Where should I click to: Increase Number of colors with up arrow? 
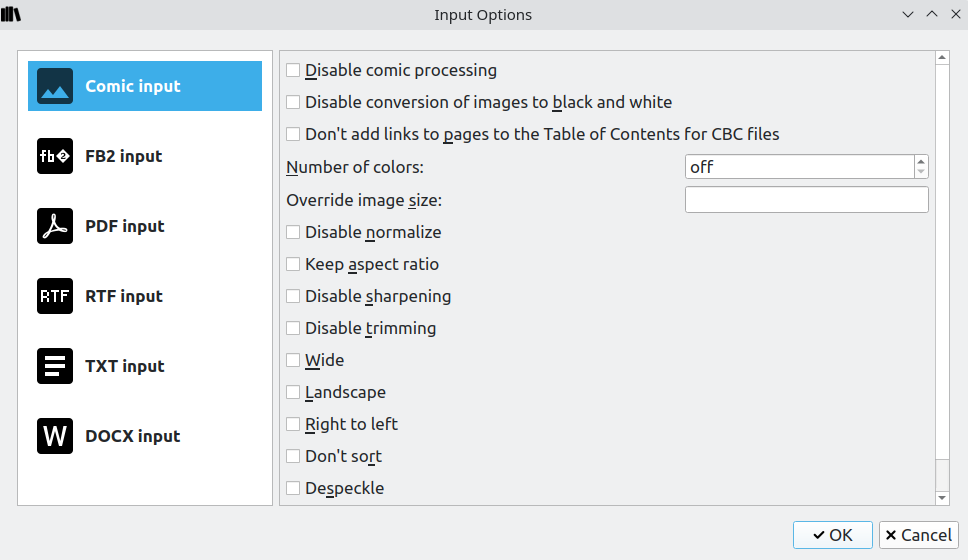point(921,161)
